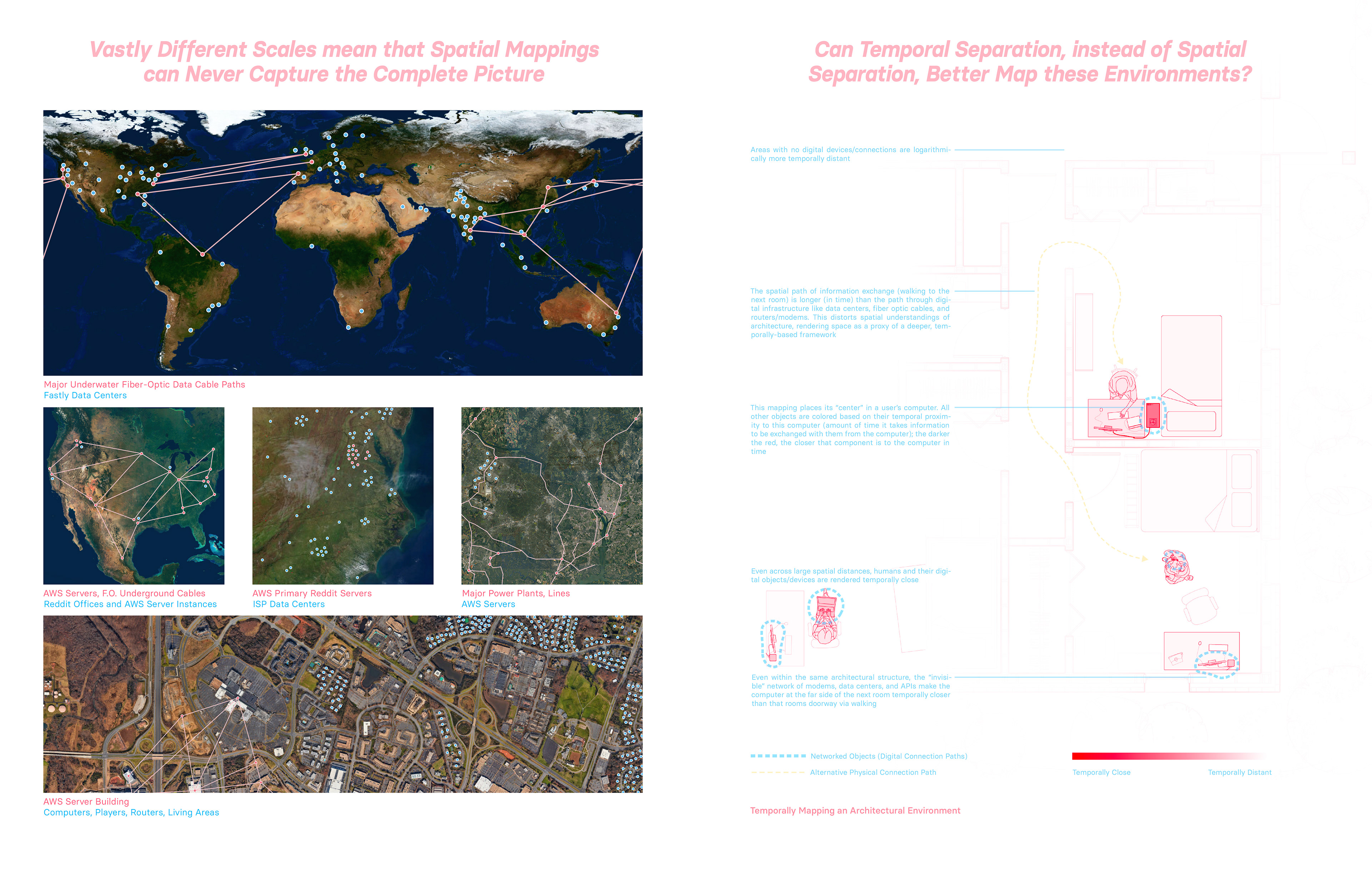The width and height of the screenshot is (1372, 888).
Task: Click the red computer tower circled in blue
Action: click(1153, 415)
